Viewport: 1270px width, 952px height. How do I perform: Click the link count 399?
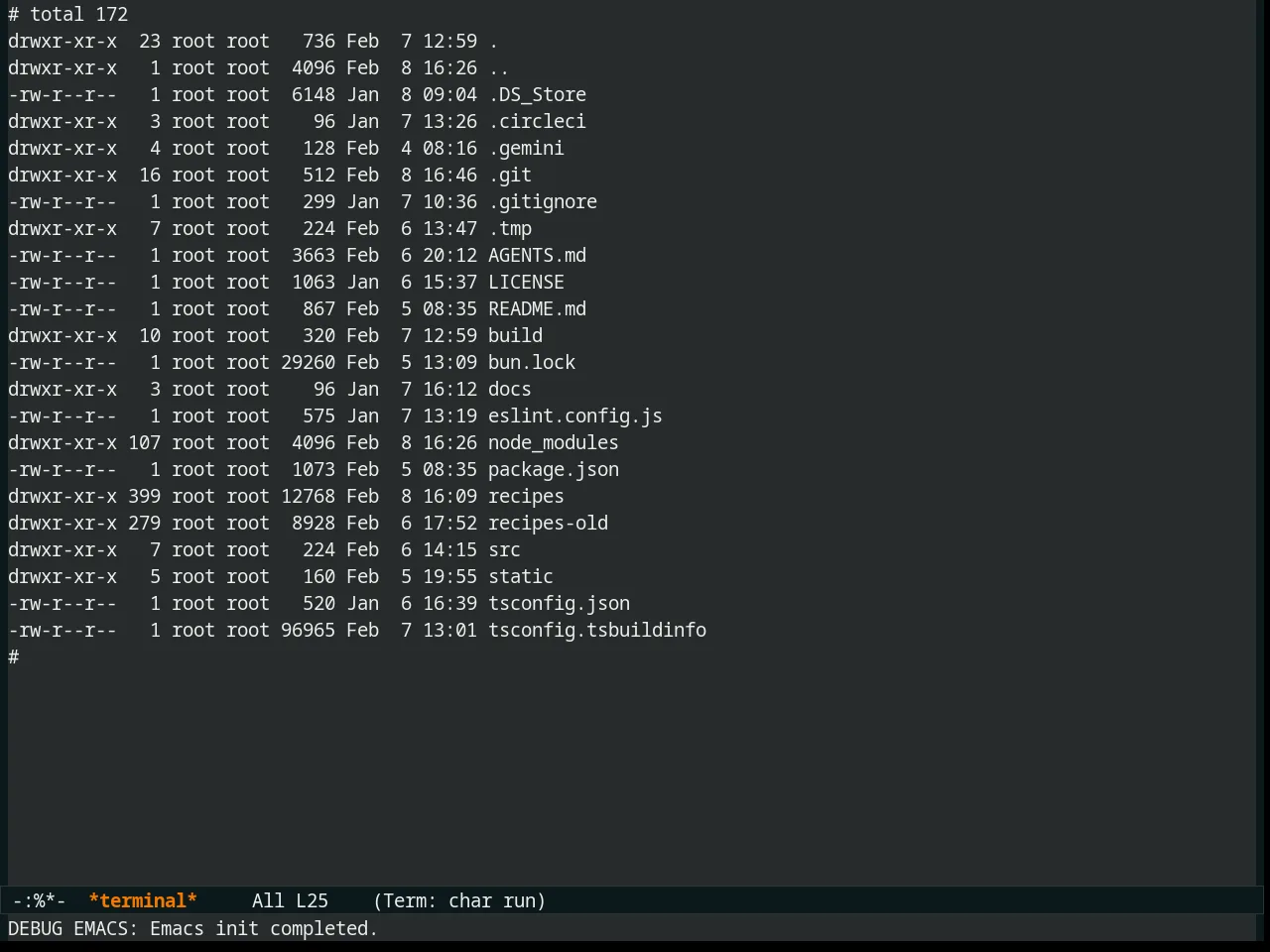click(x=144, y=497)
